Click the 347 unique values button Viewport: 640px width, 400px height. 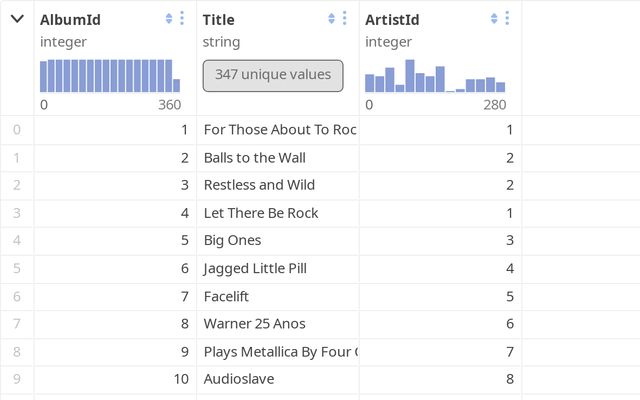[273, 75]
